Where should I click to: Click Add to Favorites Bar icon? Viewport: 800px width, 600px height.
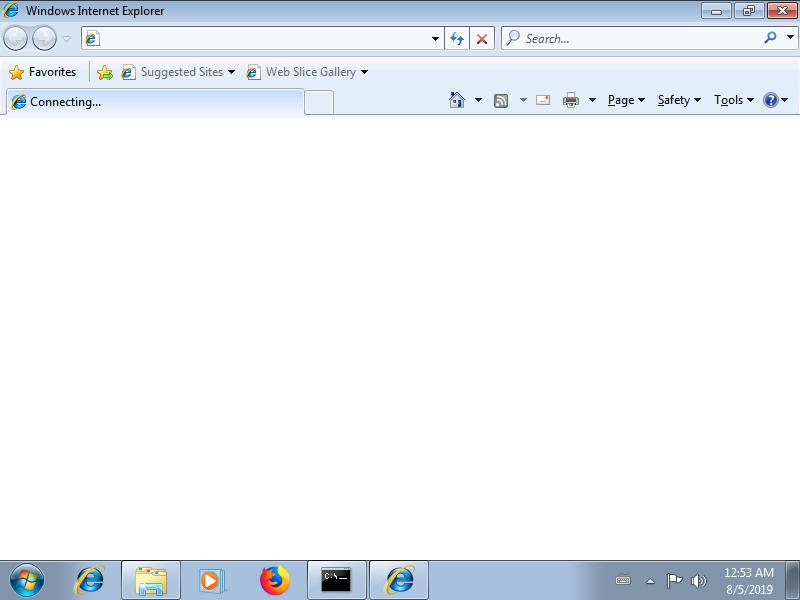click(x=105, y=72)
